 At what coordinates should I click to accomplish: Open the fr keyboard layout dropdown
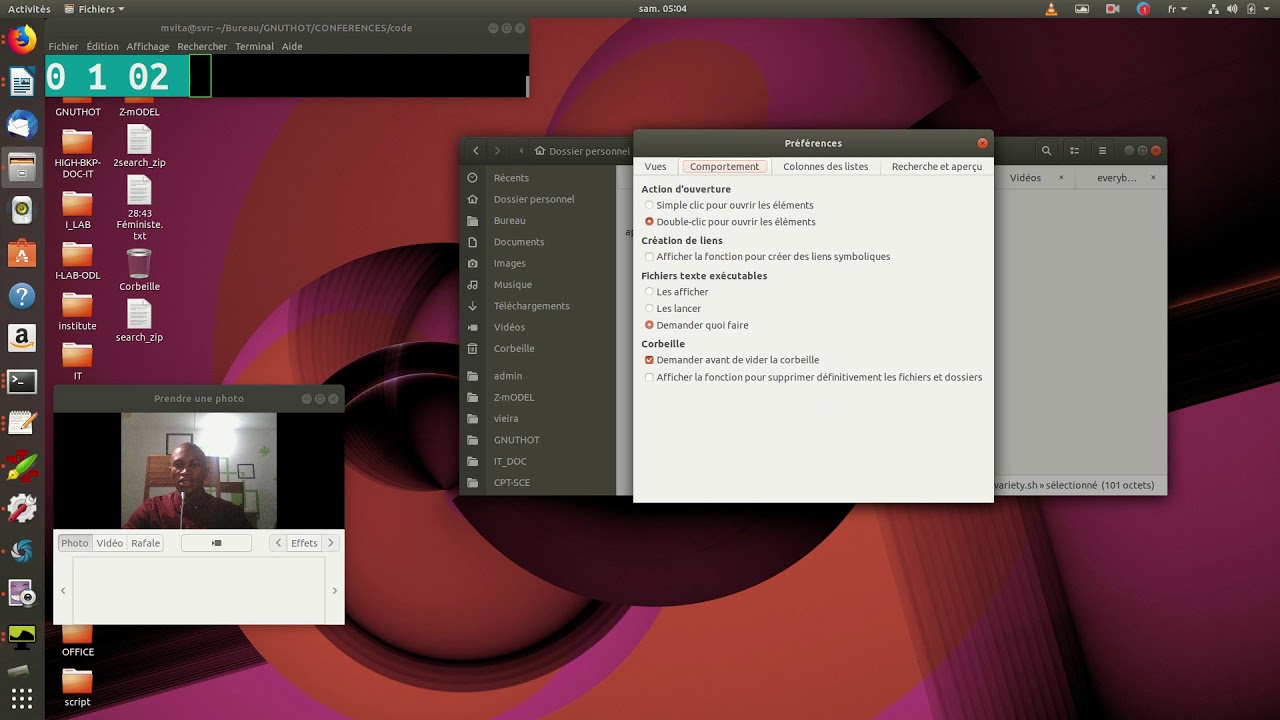(x=1176, y=9)
